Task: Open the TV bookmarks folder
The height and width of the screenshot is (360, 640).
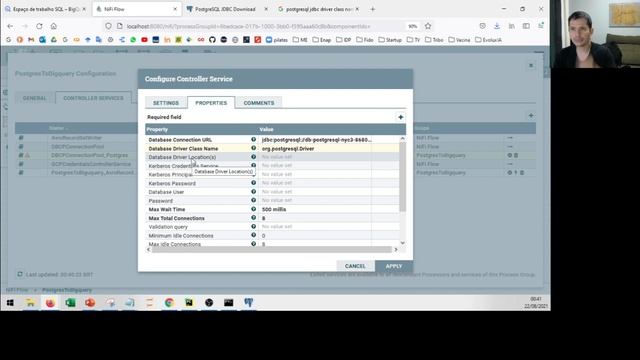Action: pos(413,40)
